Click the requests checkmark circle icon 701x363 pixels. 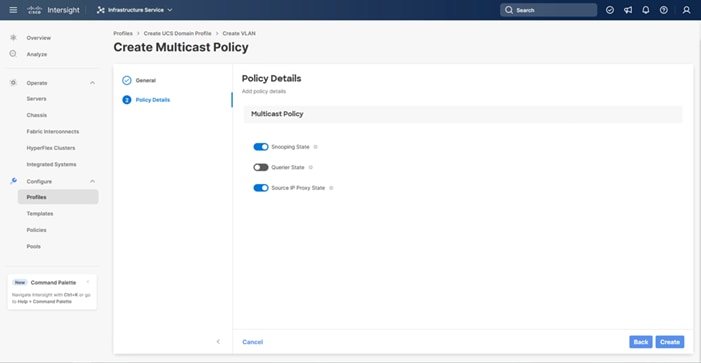[x=610, y=10]
